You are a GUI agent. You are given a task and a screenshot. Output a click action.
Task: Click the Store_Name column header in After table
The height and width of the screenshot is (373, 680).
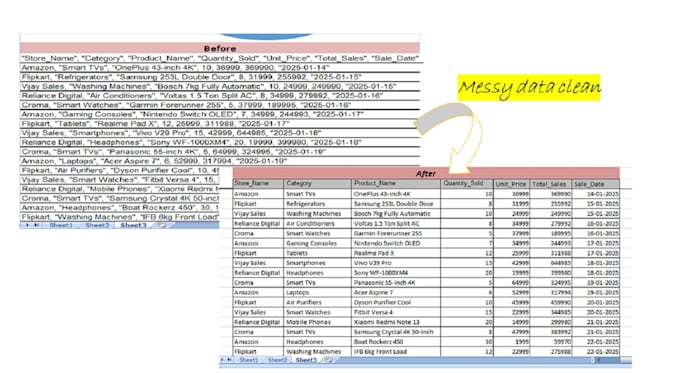258,183
